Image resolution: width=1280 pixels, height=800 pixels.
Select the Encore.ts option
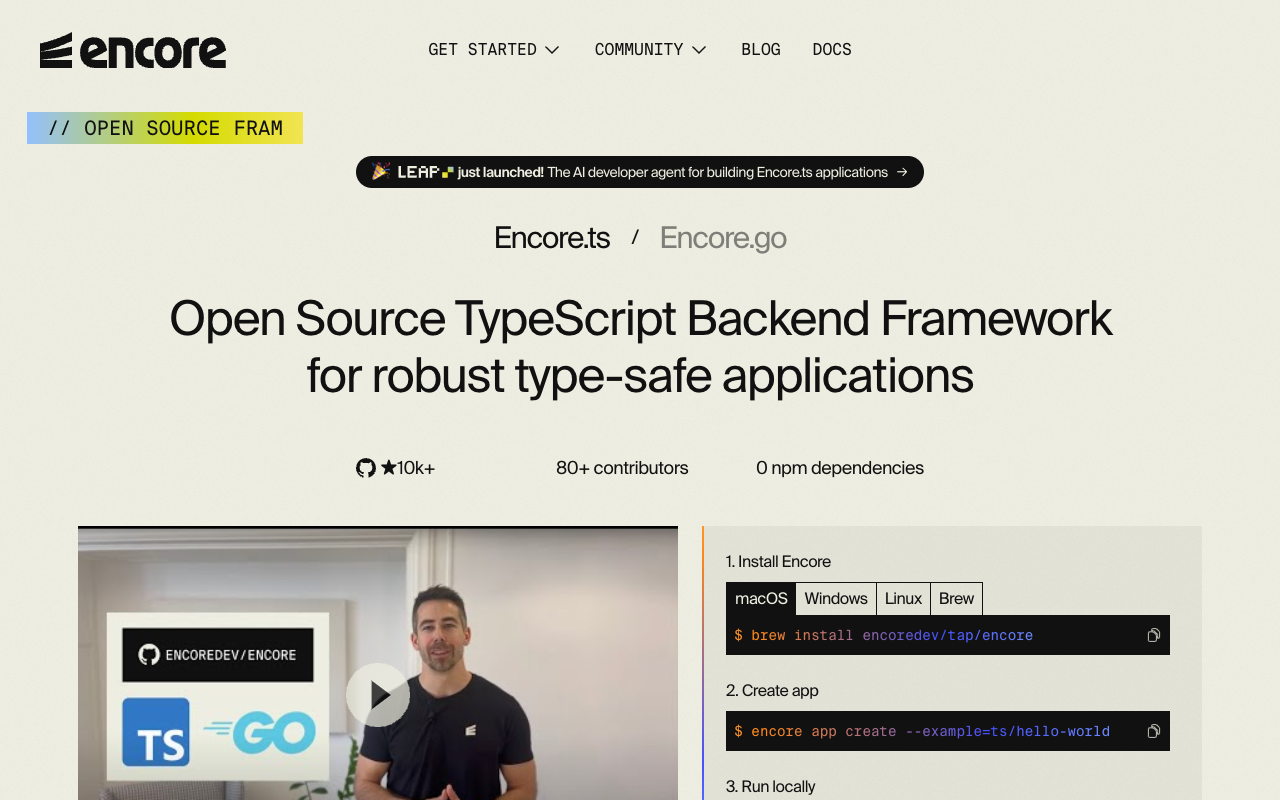[552, 238]
